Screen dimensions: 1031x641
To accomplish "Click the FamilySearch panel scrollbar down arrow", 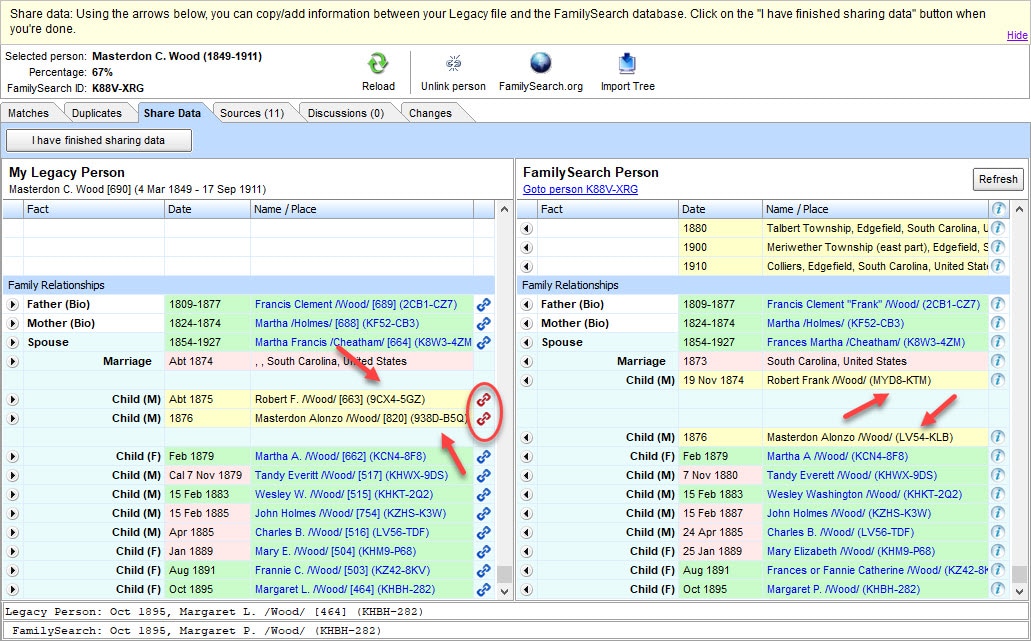I will [1019, 591].
